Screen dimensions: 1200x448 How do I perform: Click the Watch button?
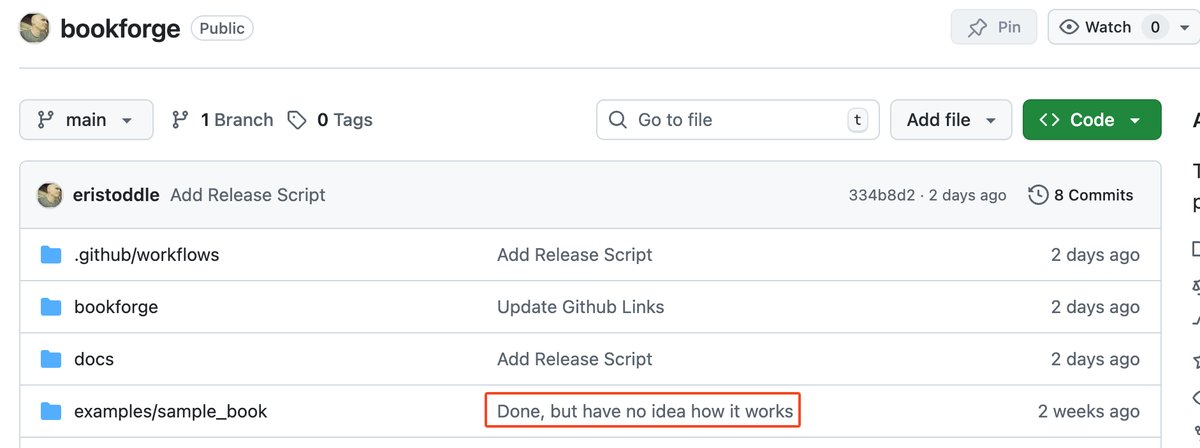tap(1108, 28)
